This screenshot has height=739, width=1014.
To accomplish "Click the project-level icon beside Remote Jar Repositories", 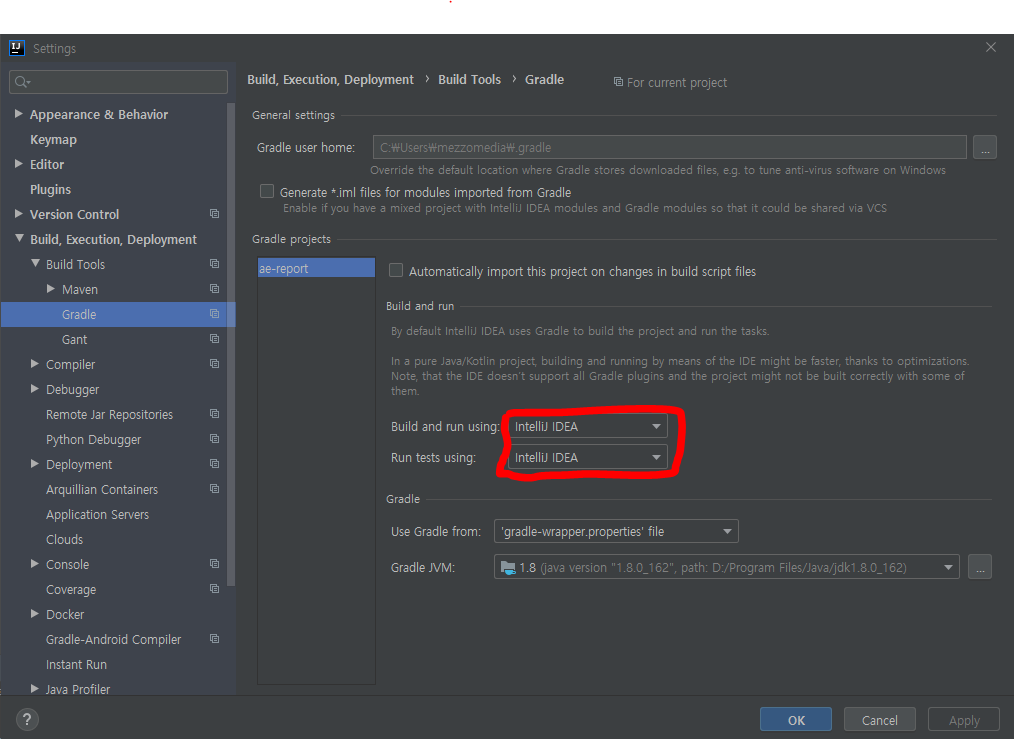I will pos(215,414).
